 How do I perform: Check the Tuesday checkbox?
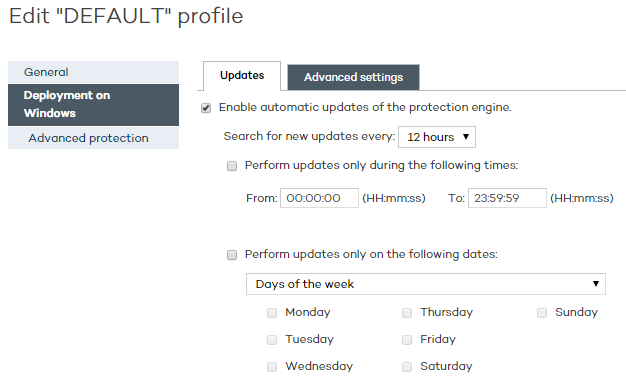272,340
